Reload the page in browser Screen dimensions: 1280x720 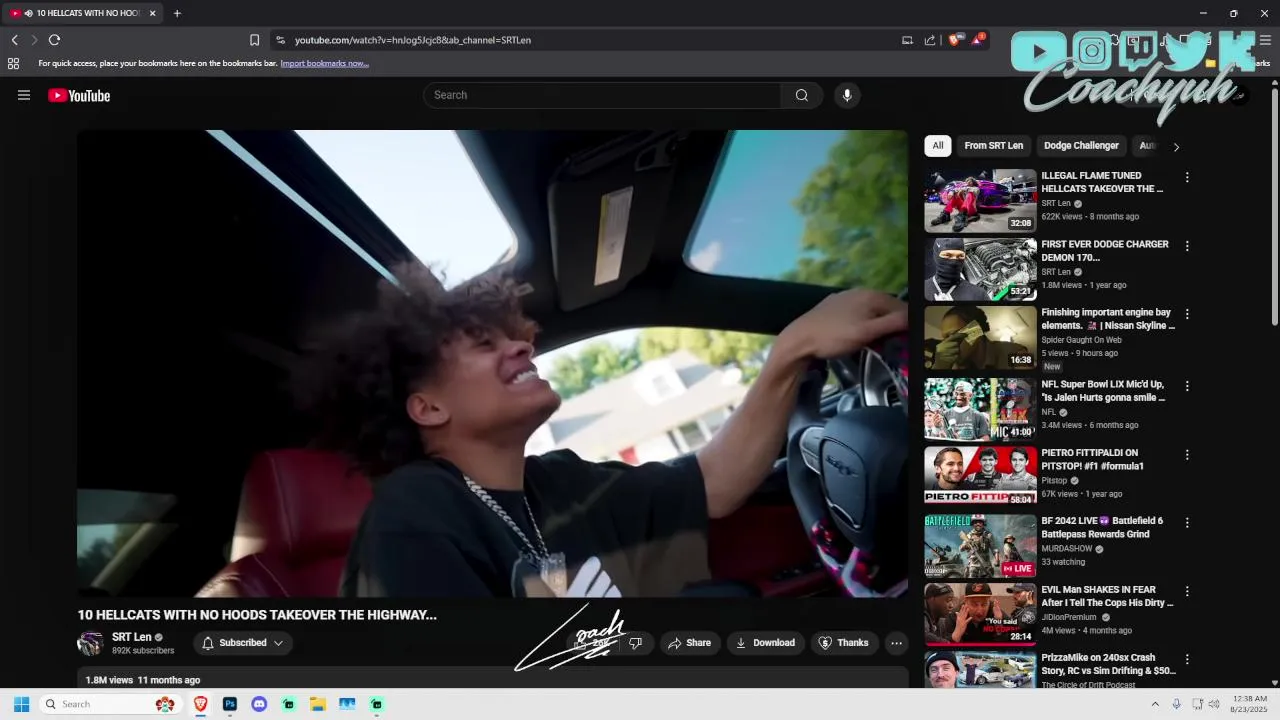tap(54, 40)
